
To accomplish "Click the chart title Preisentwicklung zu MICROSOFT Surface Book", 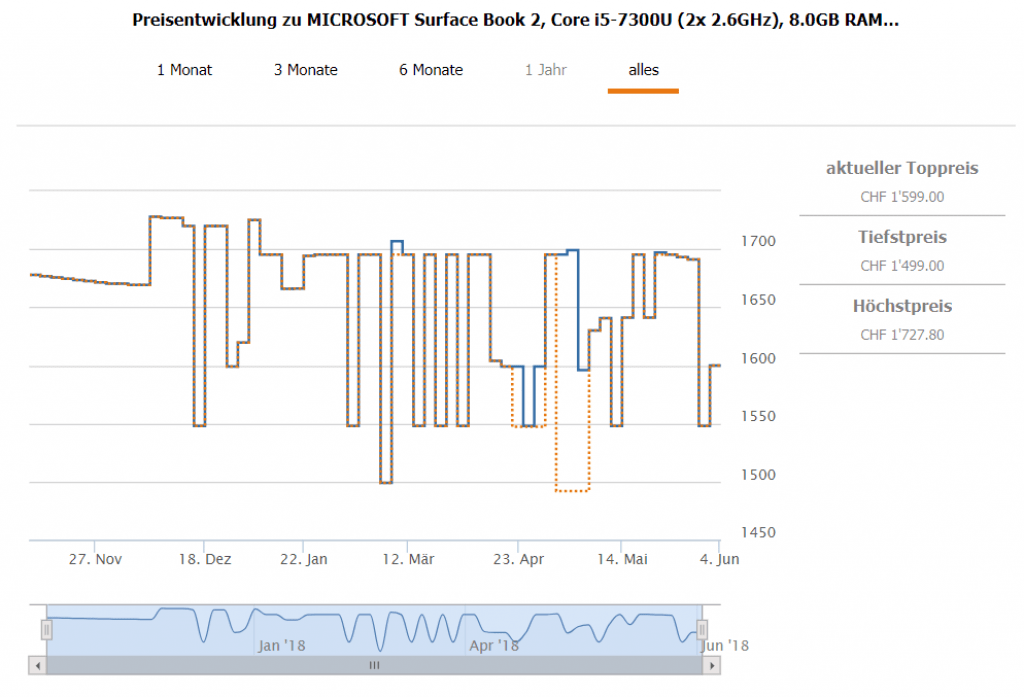I will (515, 20).
